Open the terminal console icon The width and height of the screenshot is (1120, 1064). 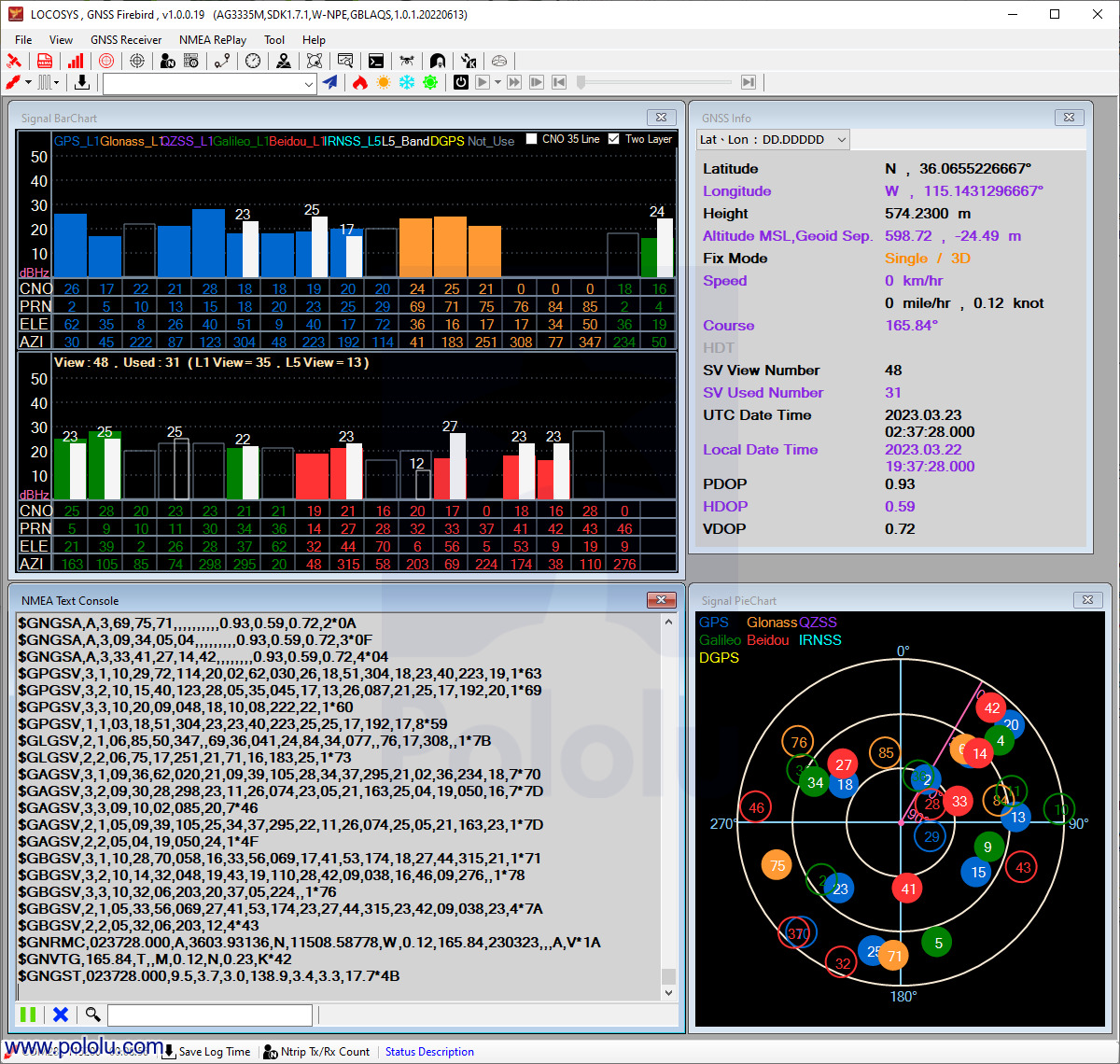tap(375, 62)
